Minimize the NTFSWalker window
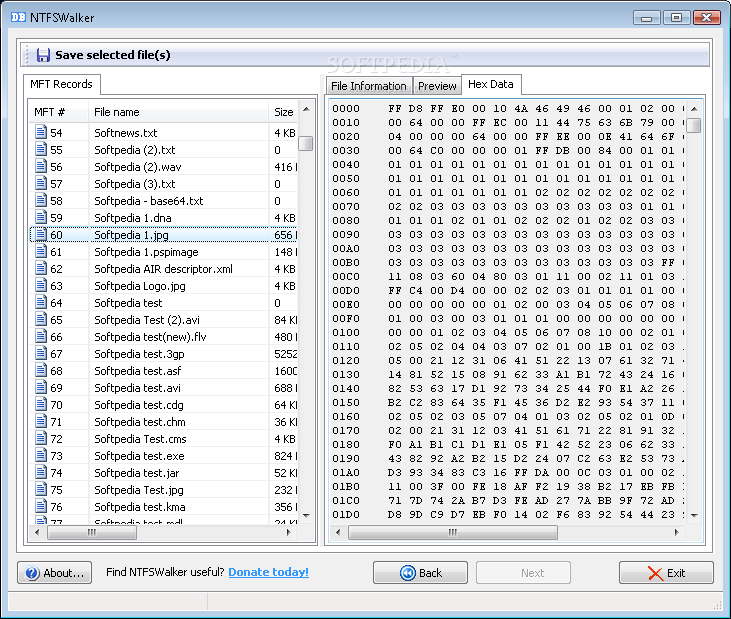 (x=647, y=18)
